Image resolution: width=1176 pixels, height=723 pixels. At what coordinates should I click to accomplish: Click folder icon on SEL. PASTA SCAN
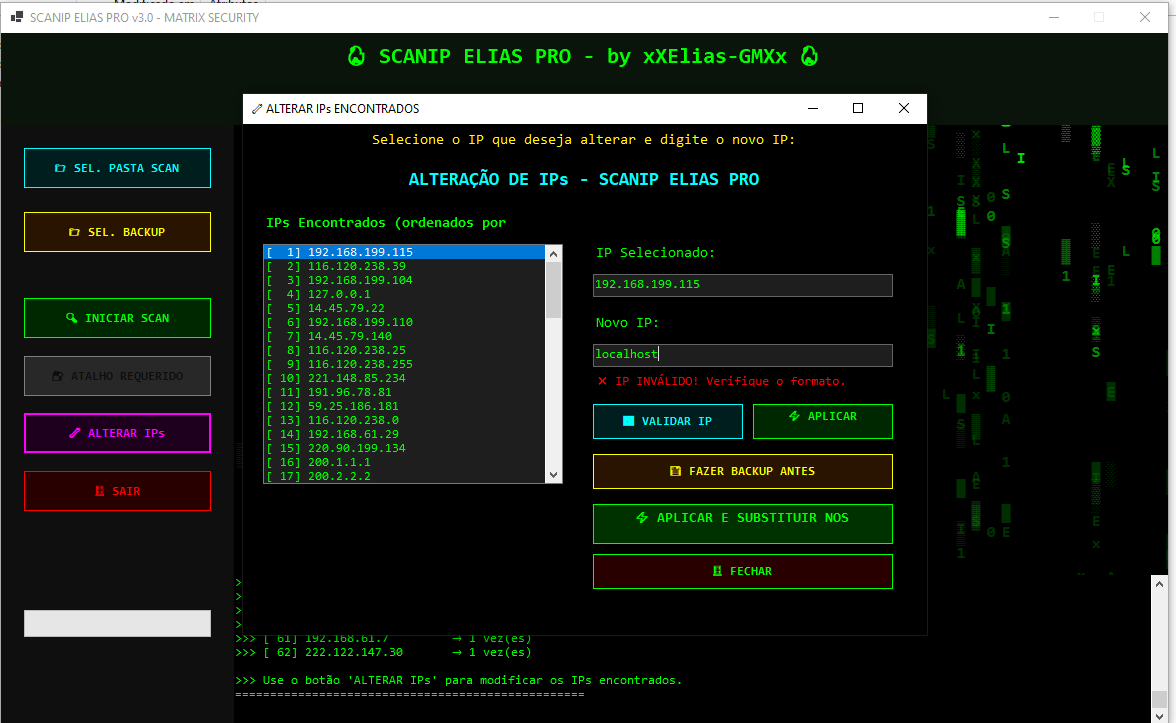coord(60,168)
